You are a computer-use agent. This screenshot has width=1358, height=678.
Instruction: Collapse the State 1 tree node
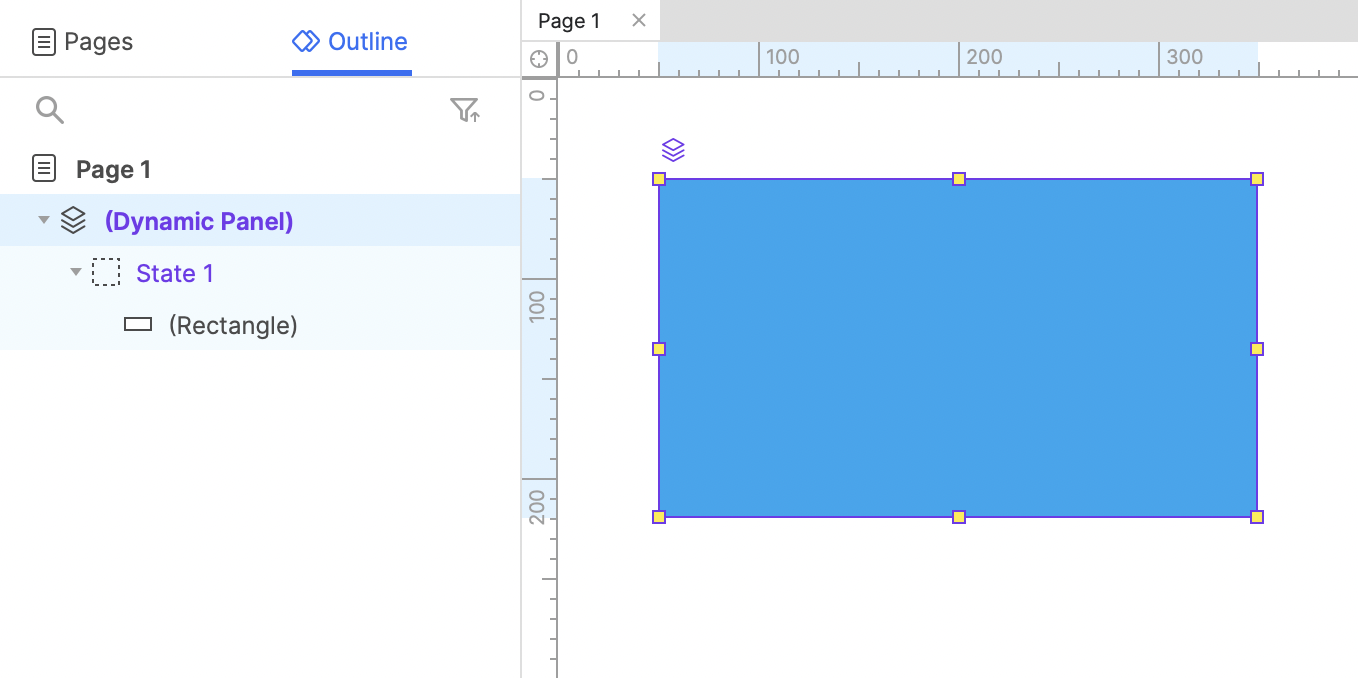(x=75, y=272)
